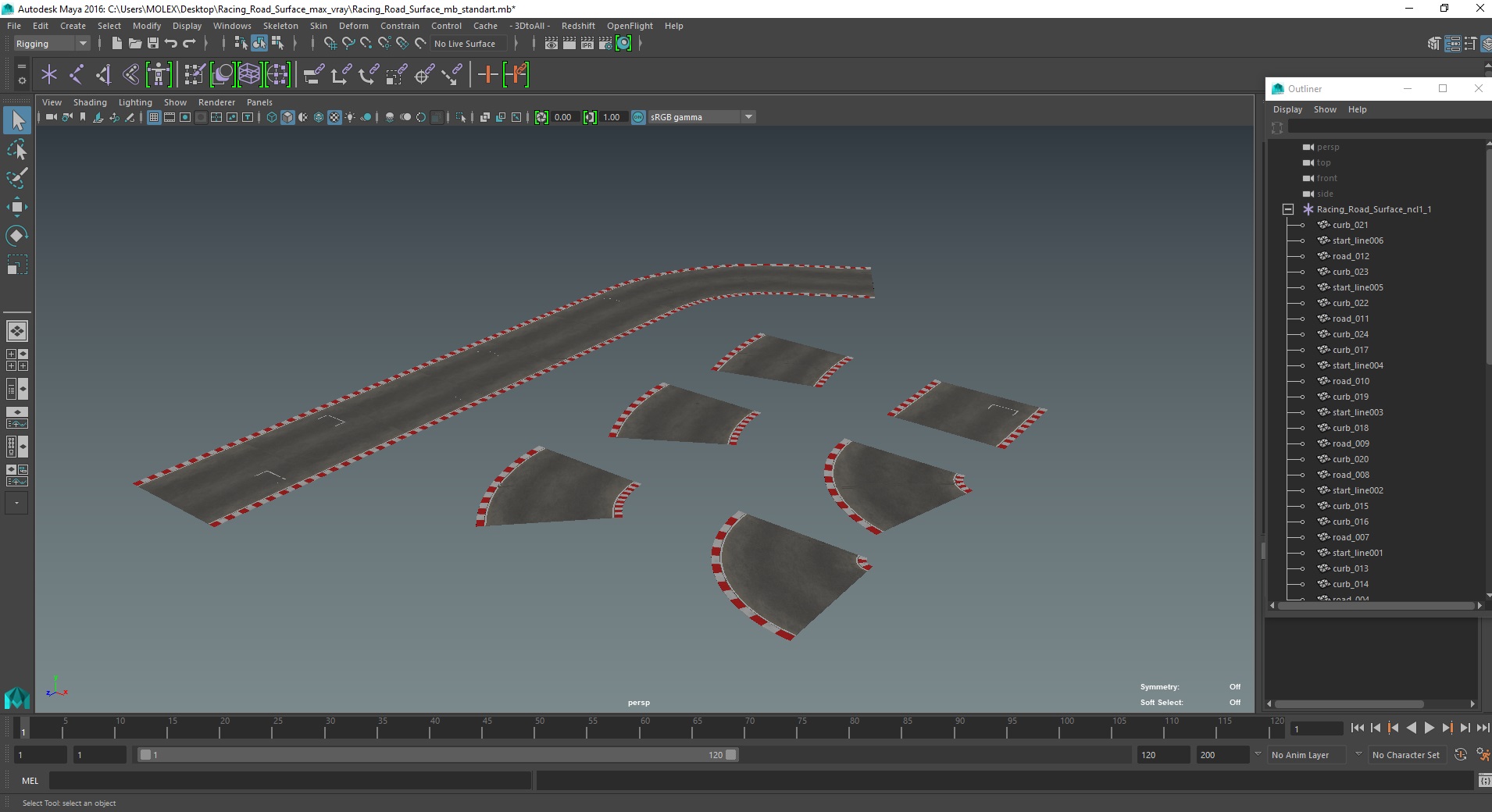This screenshot has width=1492, height=812.
Task: Pick the Lasso Select tool
Action: 17,149
